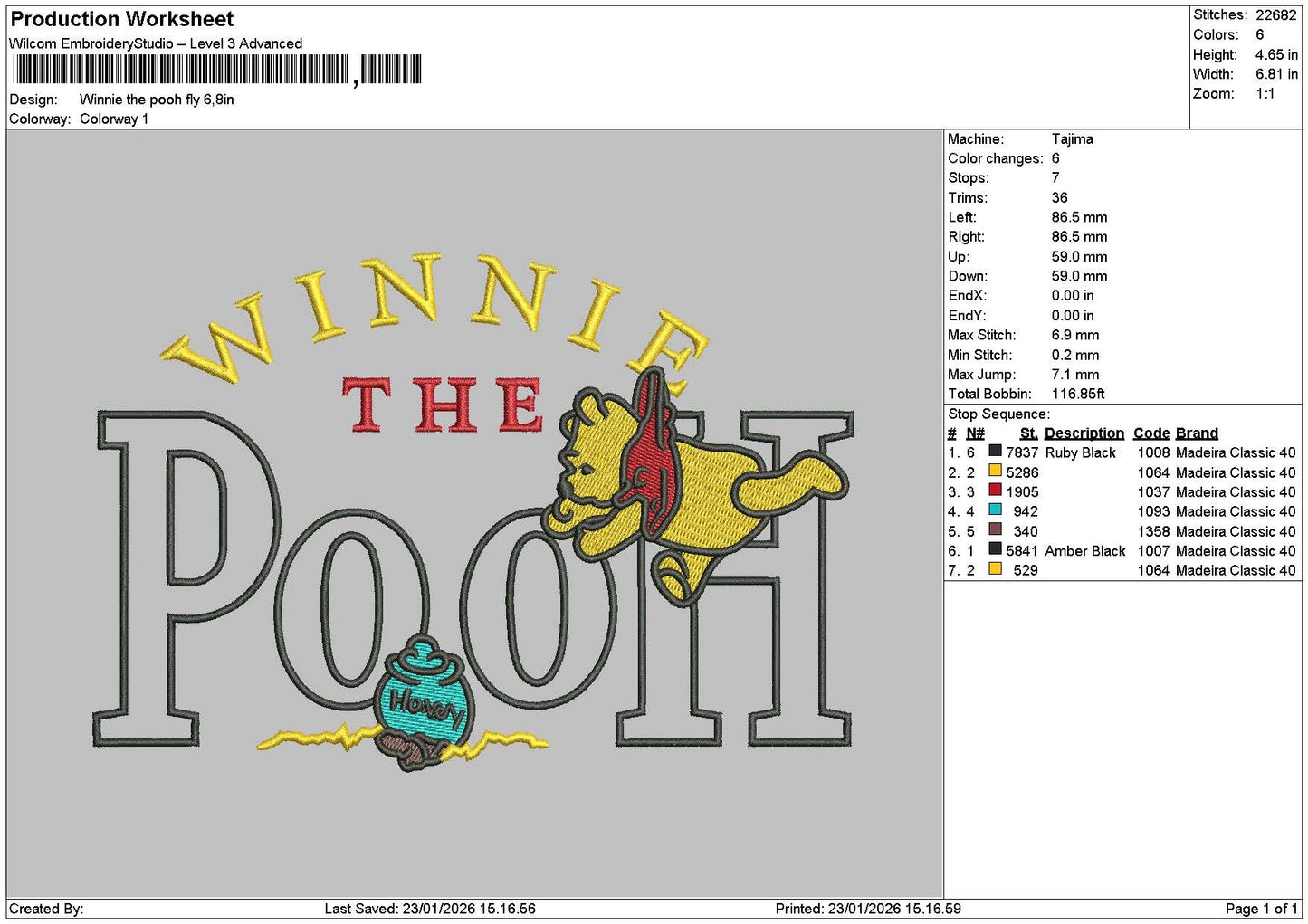Click the Width value '6.81 in'
Image resolution: width=1308 pixels, height=924 pixels.
click(1276, 74)
